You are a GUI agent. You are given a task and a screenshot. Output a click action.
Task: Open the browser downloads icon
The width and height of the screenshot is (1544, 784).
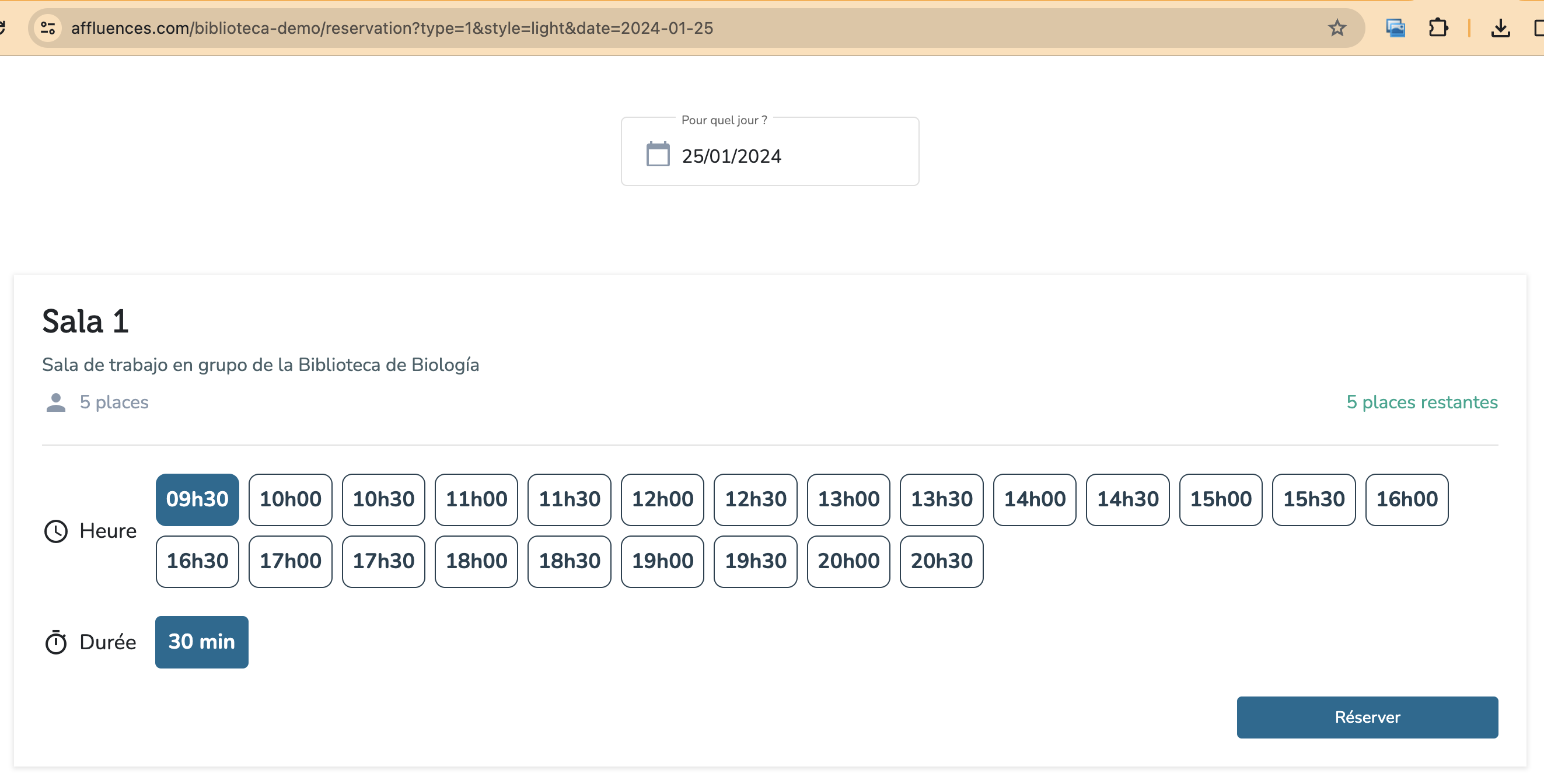pos(1500,28)
